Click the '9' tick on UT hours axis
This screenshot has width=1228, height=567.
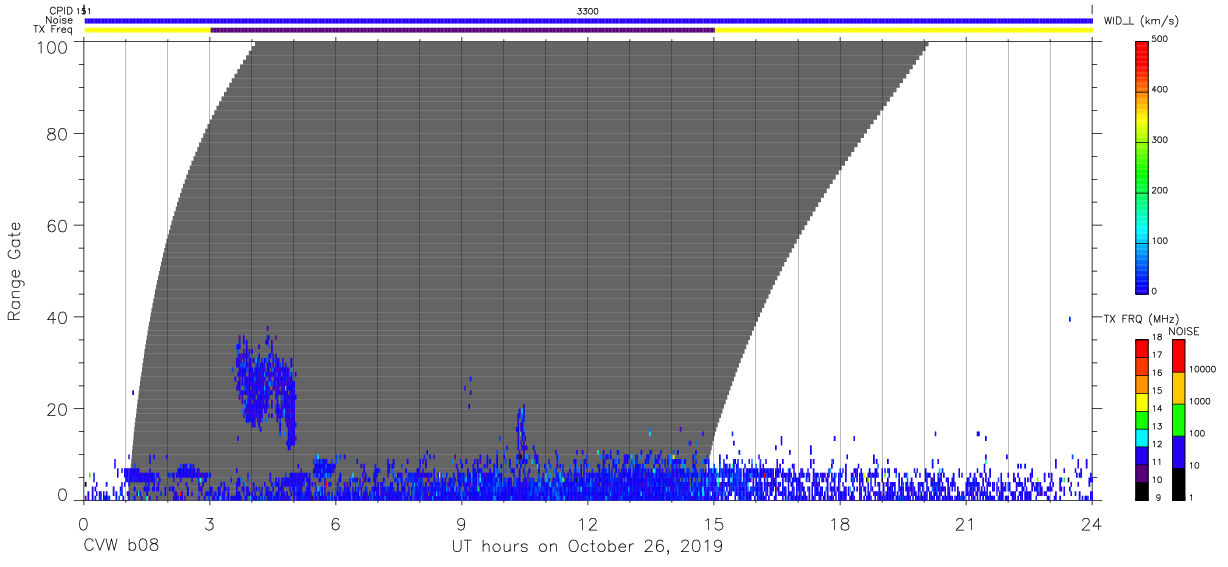462,523
